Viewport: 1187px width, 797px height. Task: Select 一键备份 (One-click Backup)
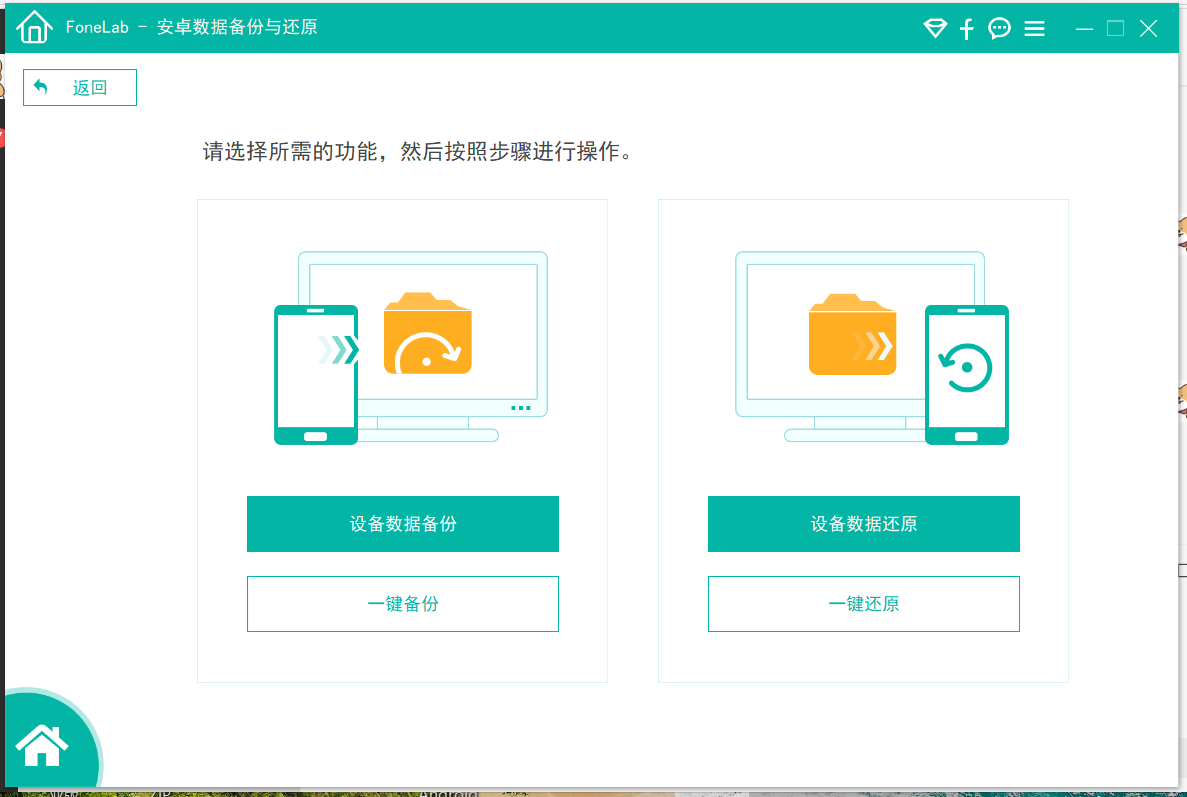click(x=402, y=604)
